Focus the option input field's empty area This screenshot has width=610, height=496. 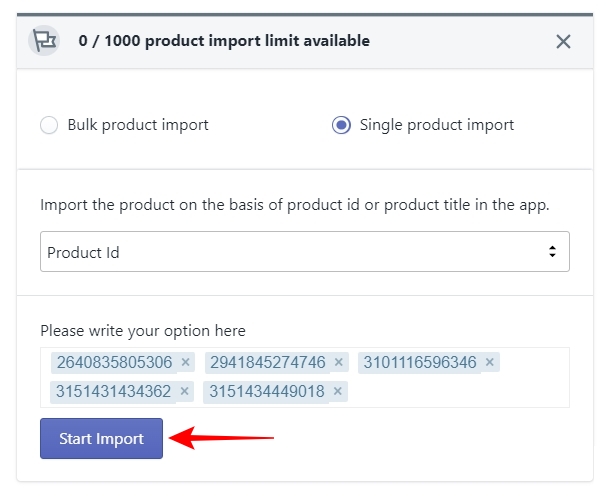457,391
